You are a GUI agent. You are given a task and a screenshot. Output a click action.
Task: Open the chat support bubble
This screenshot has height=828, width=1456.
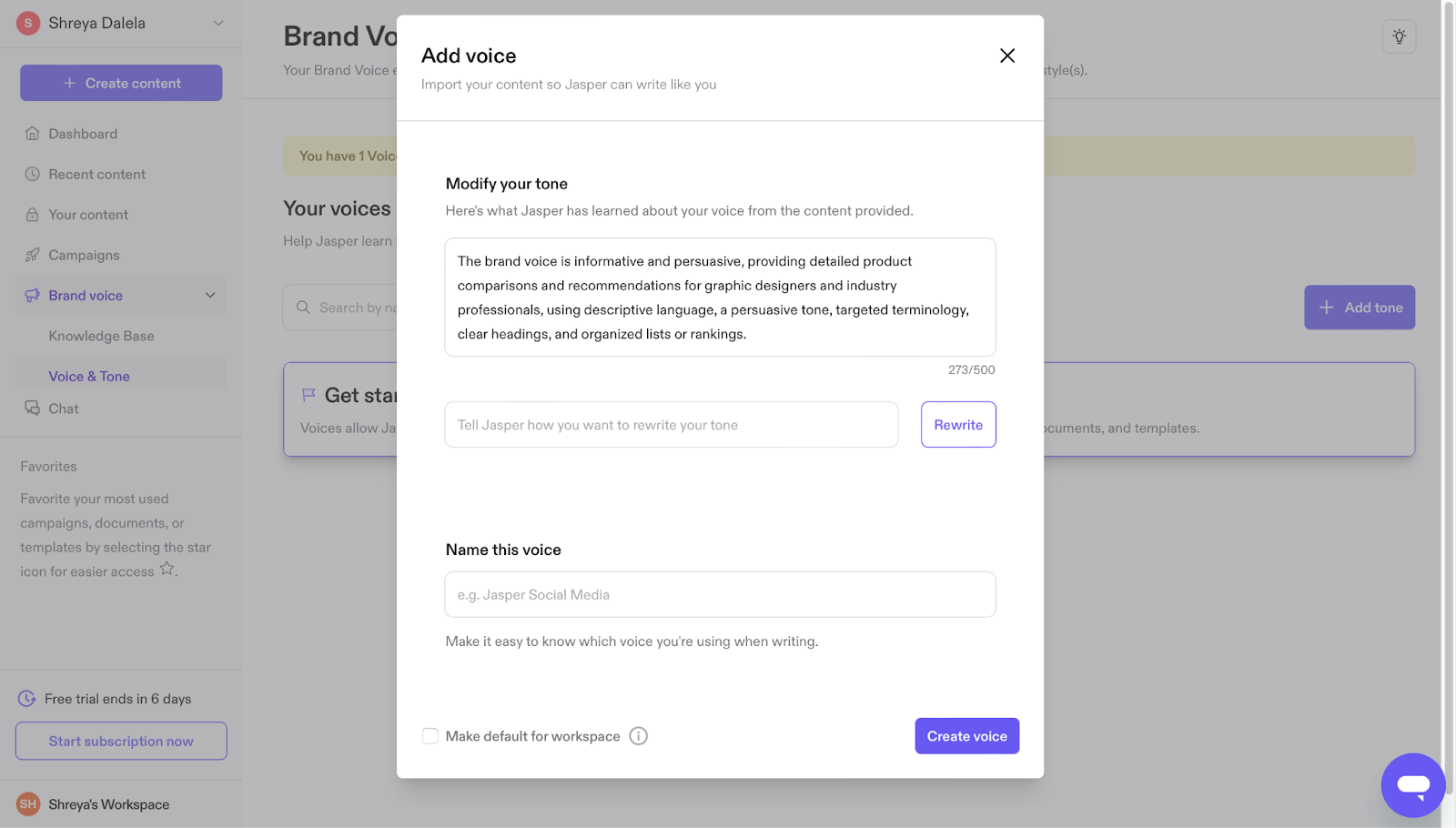(1413, 785)
